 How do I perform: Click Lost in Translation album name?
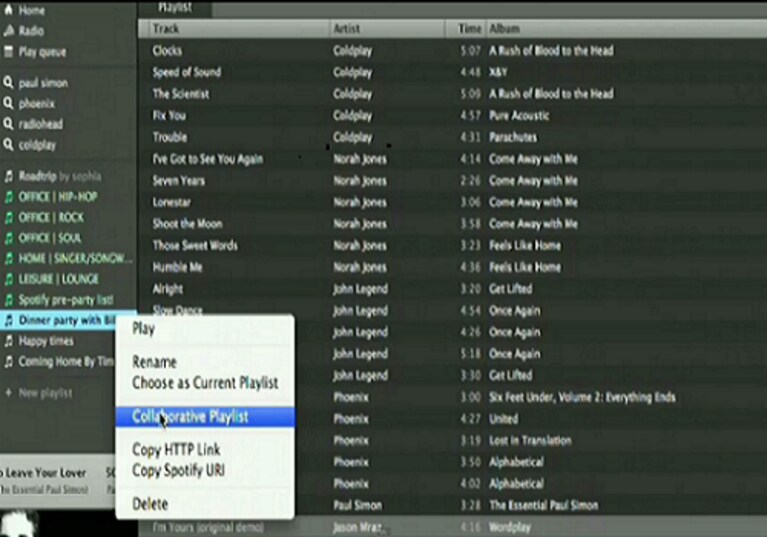[x=530, y=441]
